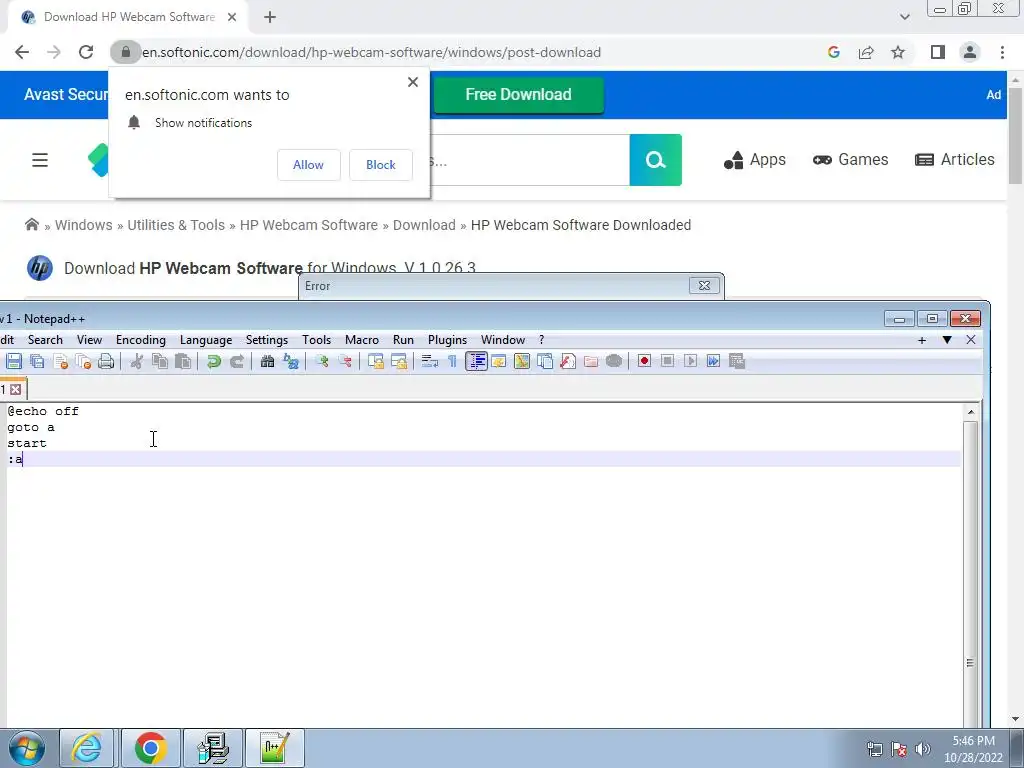Click Close All icon in Notepad++ toolbar
Screen dimensions: 1024x768
84,361
